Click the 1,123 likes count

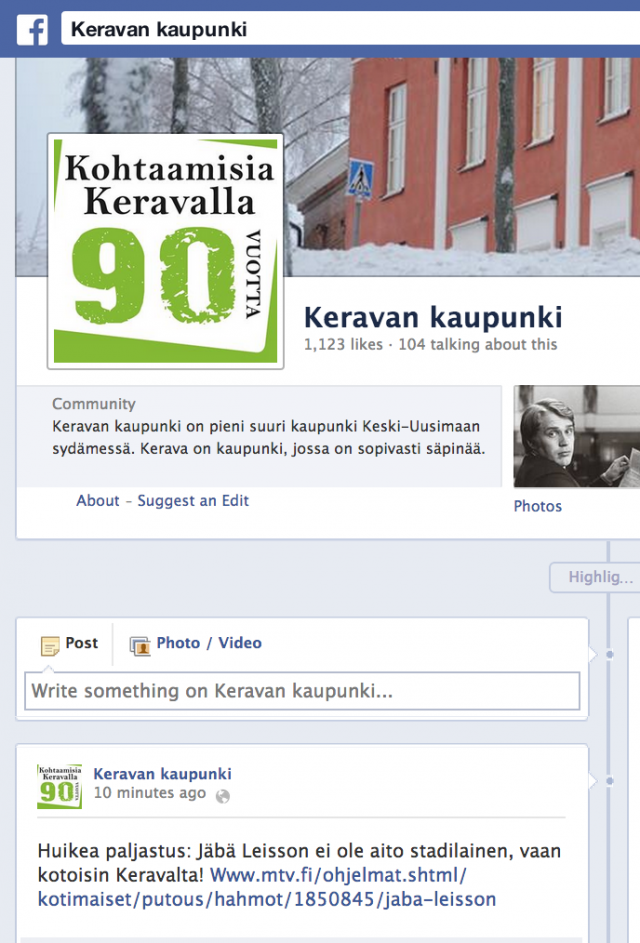click(x=343, y=345)
